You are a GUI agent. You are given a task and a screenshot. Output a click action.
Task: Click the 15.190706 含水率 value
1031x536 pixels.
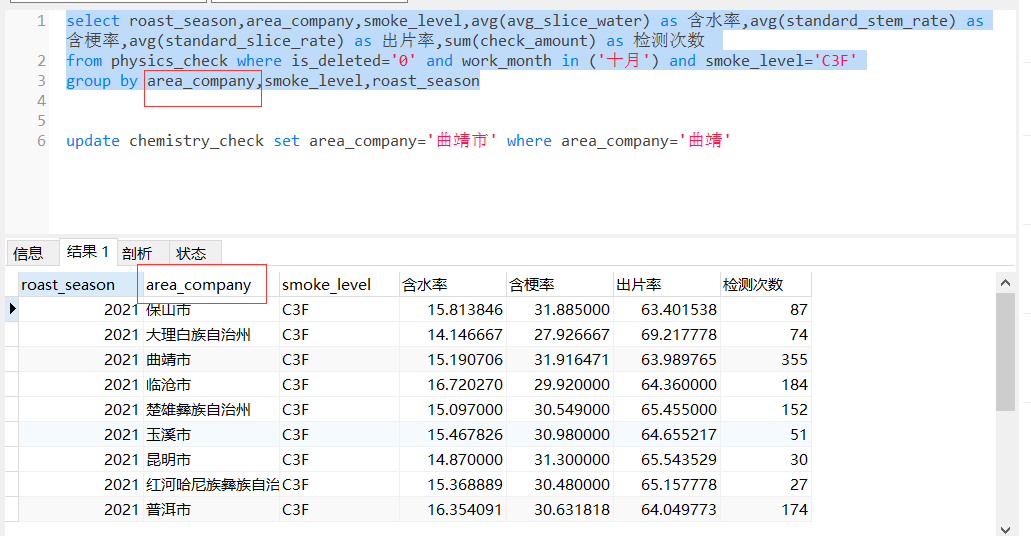[x=465, y=360]
